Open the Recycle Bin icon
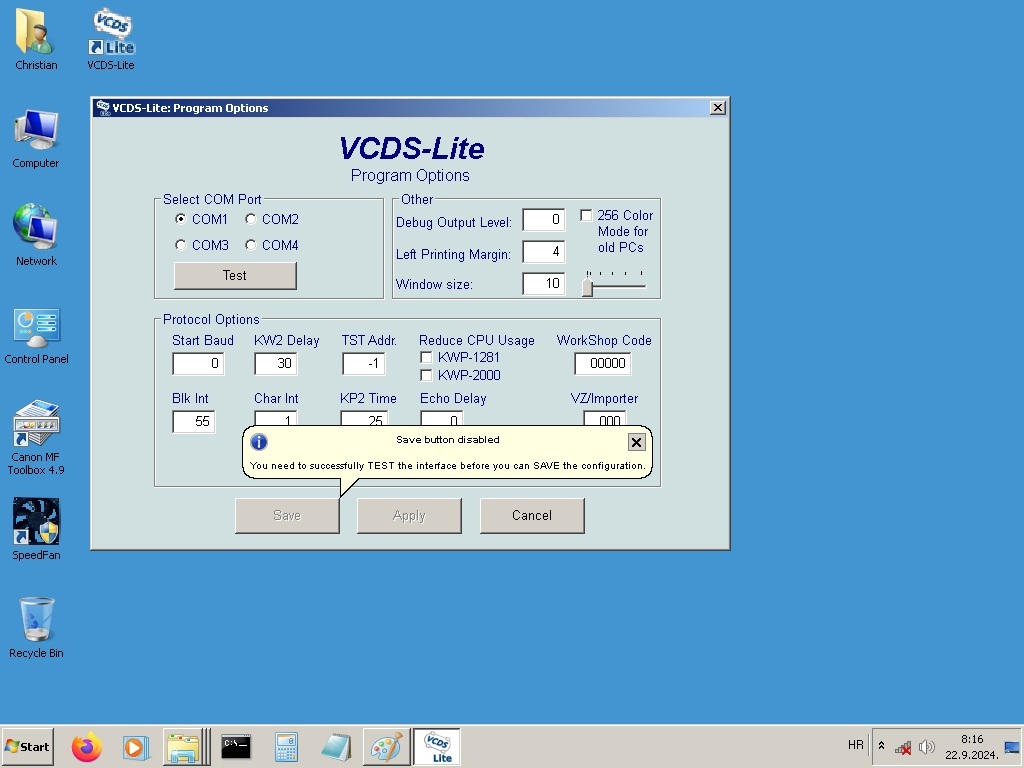 (x=36, y=627)
